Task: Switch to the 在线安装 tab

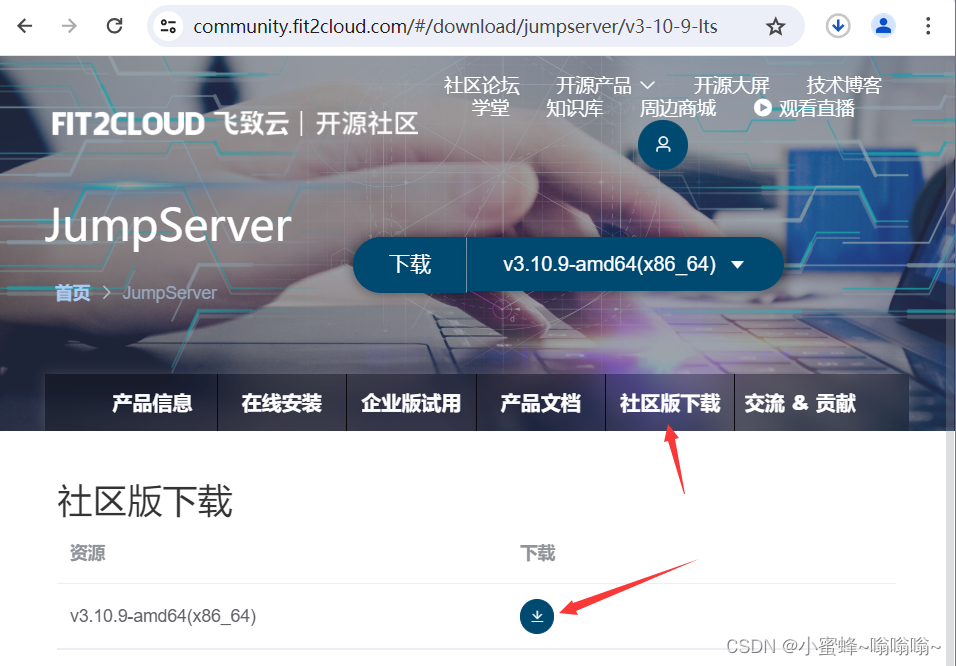Action: (281, 403)
